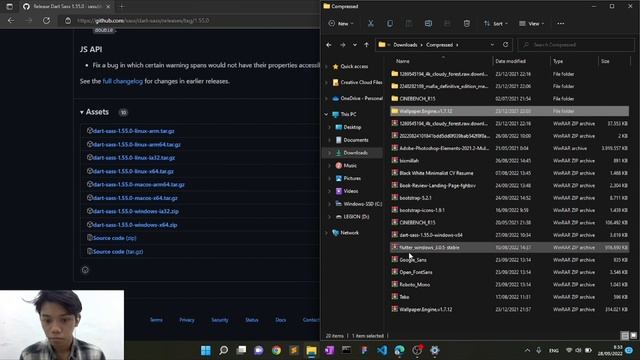Open Sublime Text from the taskbar

tap(294, 350)
